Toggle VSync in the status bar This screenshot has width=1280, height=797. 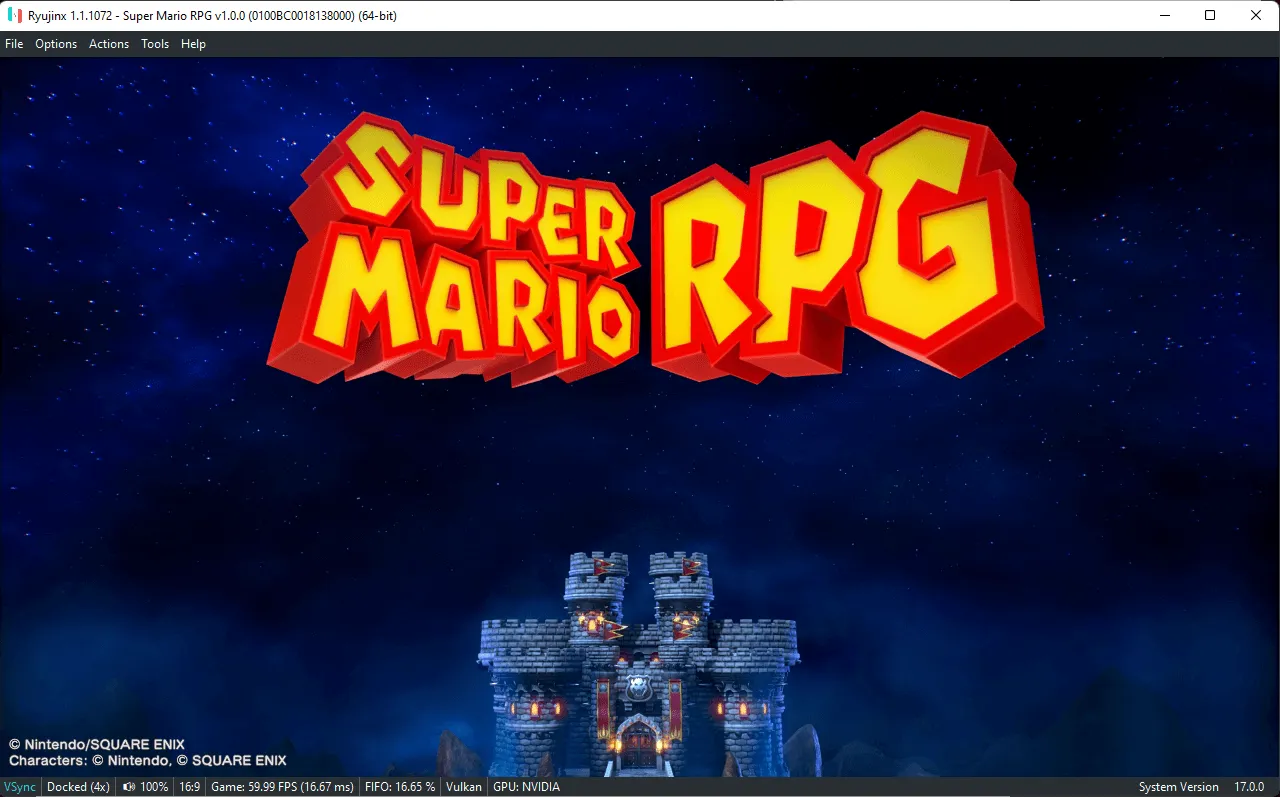[x=20, y=787]
